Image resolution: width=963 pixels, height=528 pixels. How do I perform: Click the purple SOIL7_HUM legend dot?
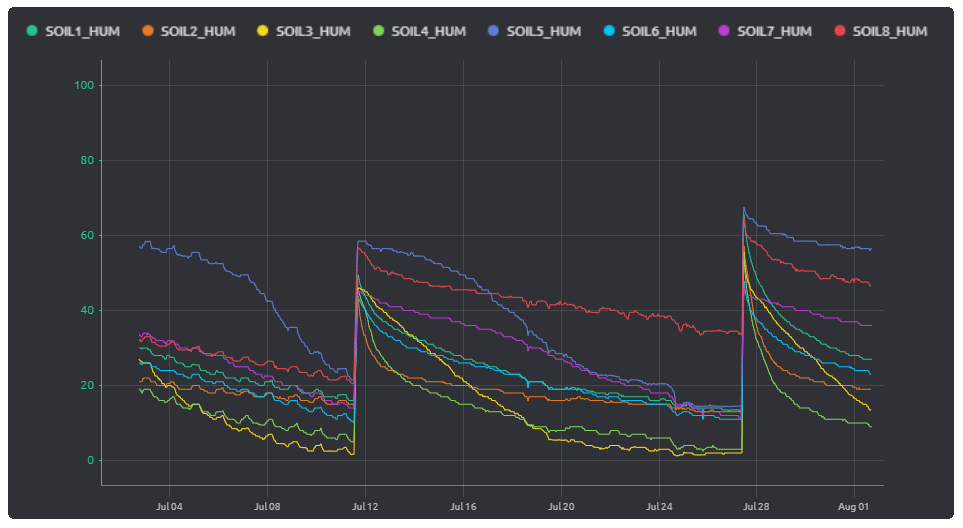(724, 31)
